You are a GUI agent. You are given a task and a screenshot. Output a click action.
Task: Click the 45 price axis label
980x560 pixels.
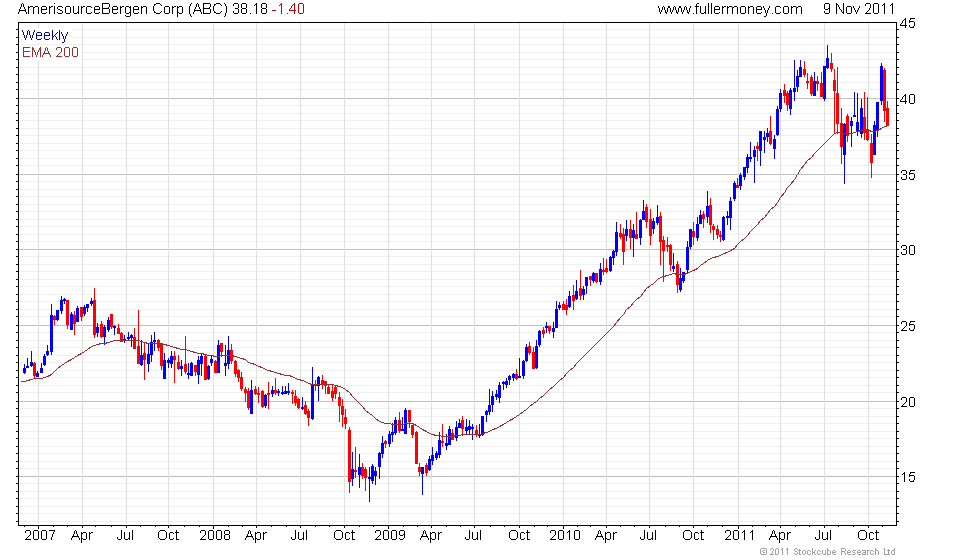click(908, 24)
